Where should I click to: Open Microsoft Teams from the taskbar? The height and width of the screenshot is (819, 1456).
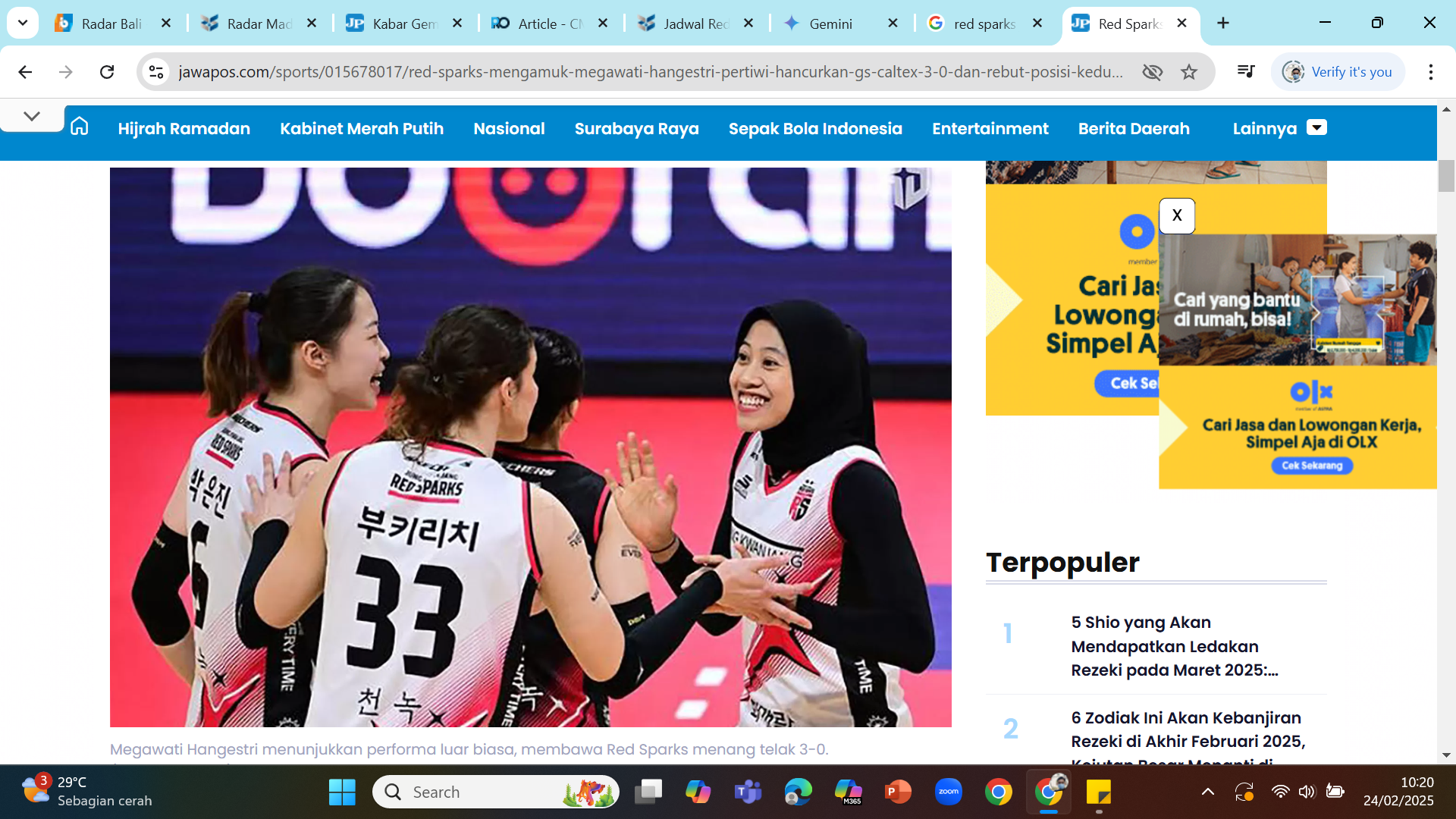(748, 792)
